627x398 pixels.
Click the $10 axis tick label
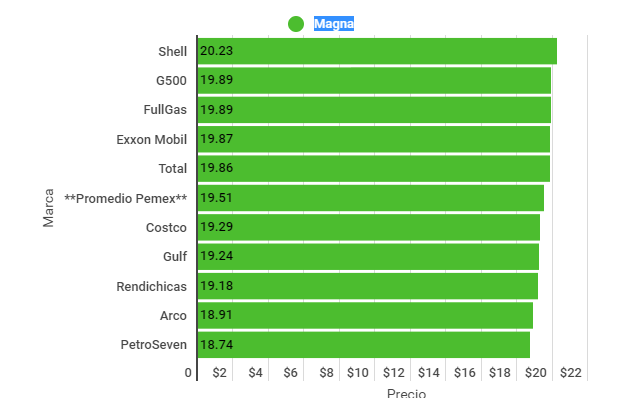click(x=357, y=373)
